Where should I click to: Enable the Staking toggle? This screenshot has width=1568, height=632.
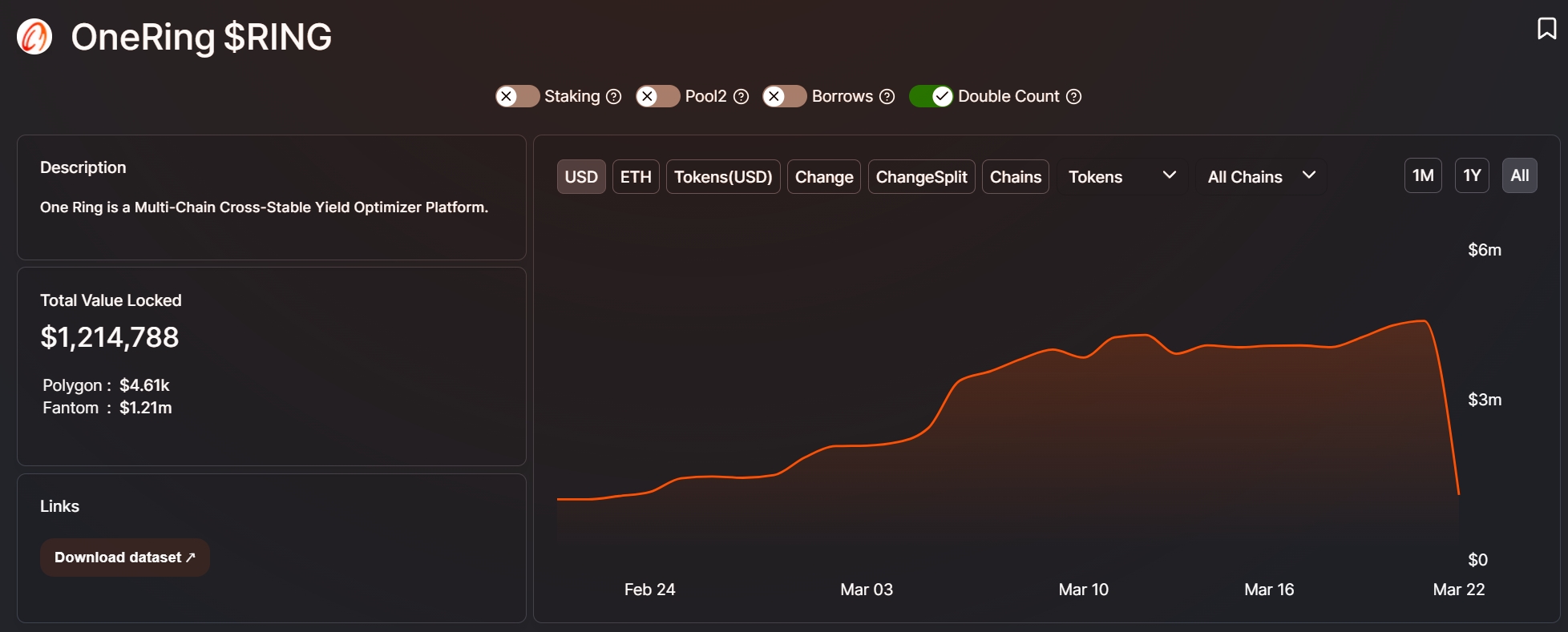click(x=517, y=96)
